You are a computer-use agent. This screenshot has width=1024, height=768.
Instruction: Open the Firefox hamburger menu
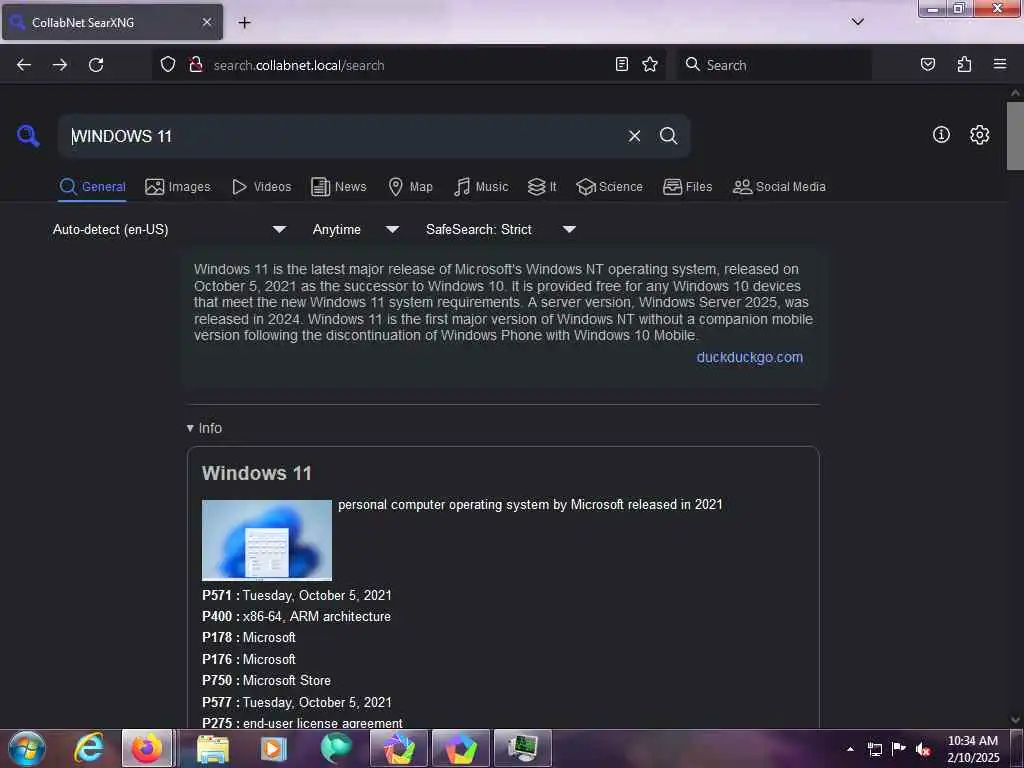click(x=1000, y=64)
